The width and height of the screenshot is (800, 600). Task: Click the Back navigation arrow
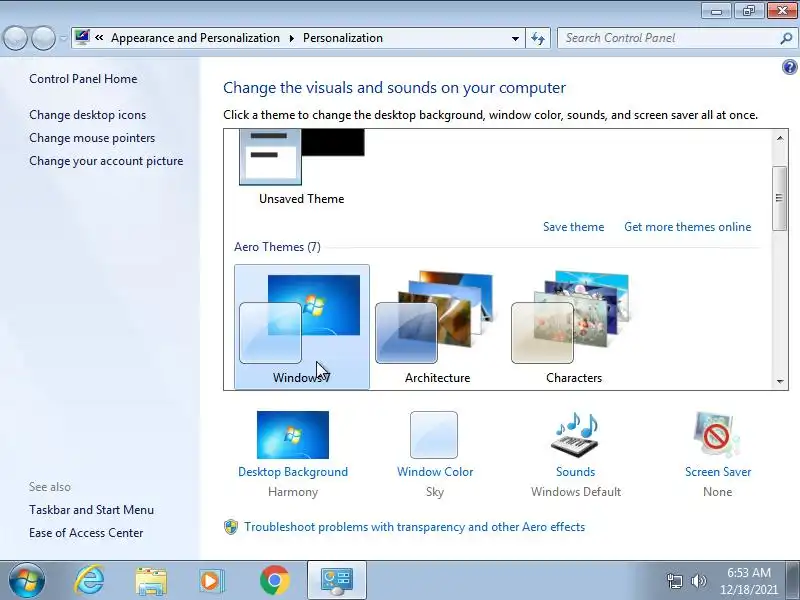click(x=15, y=38)
